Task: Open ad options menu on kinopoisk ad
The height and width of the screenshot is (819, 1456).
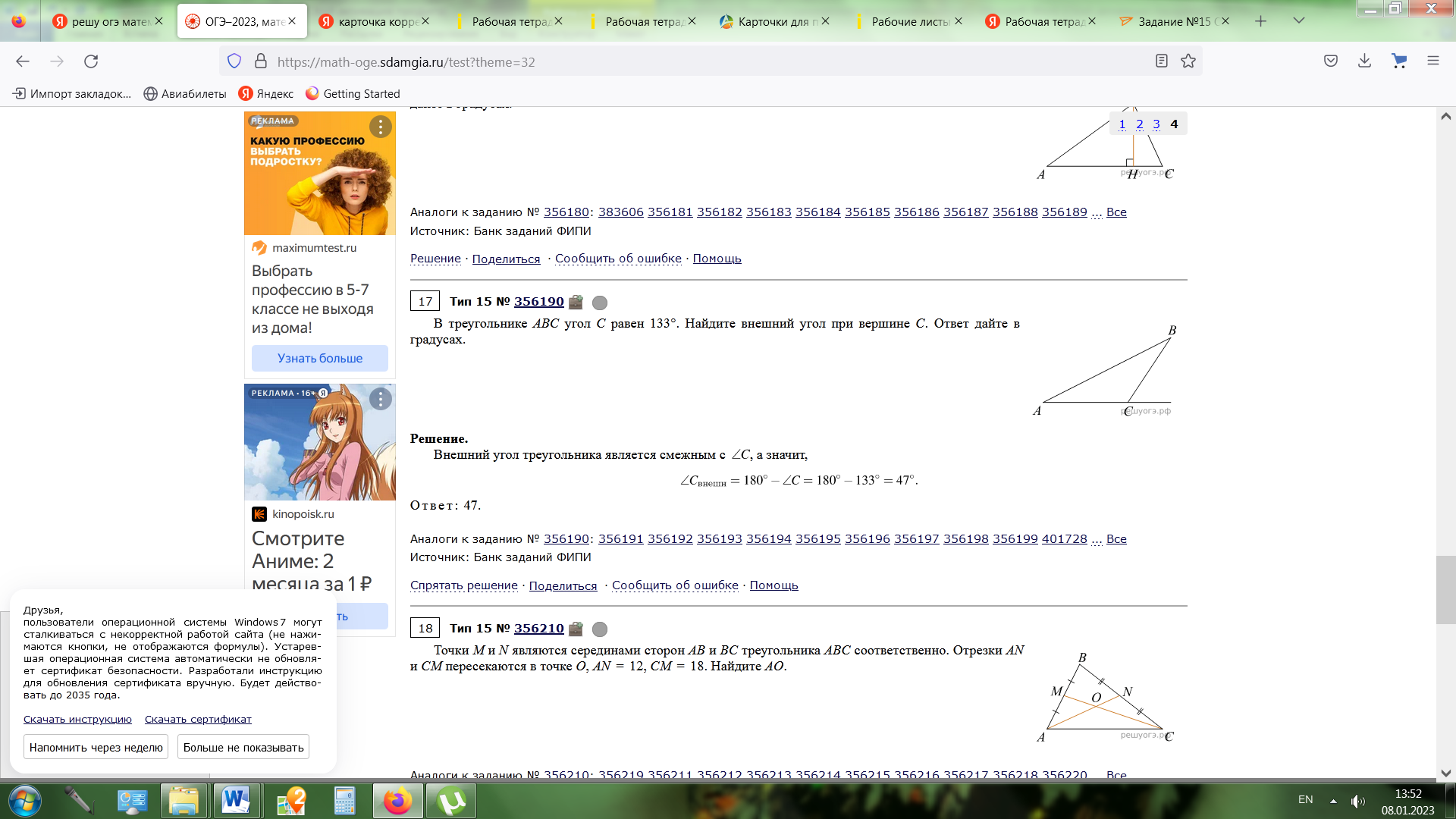Action: coord(381,399)
